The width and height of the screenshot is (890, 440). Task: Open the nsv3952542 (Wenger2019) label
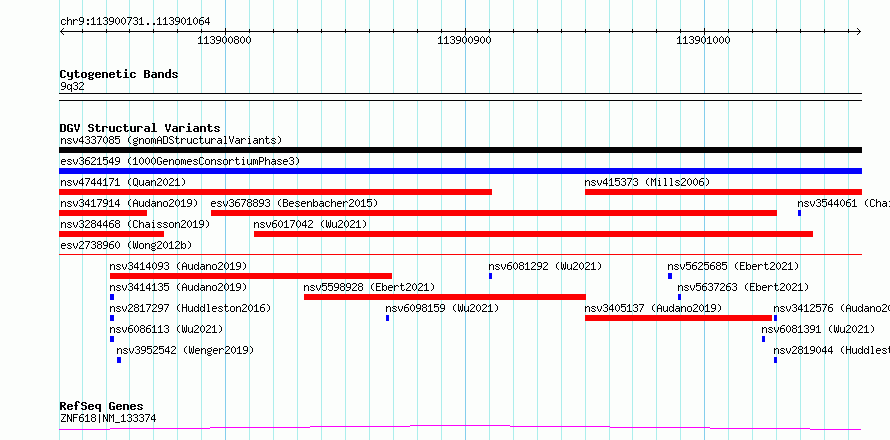click(185, 350)
